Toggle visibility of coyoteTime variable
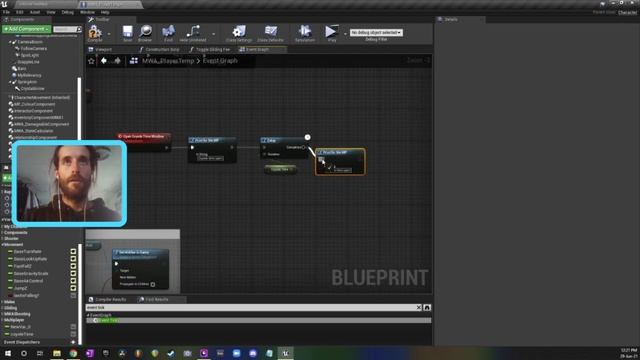 coord(73,334)
